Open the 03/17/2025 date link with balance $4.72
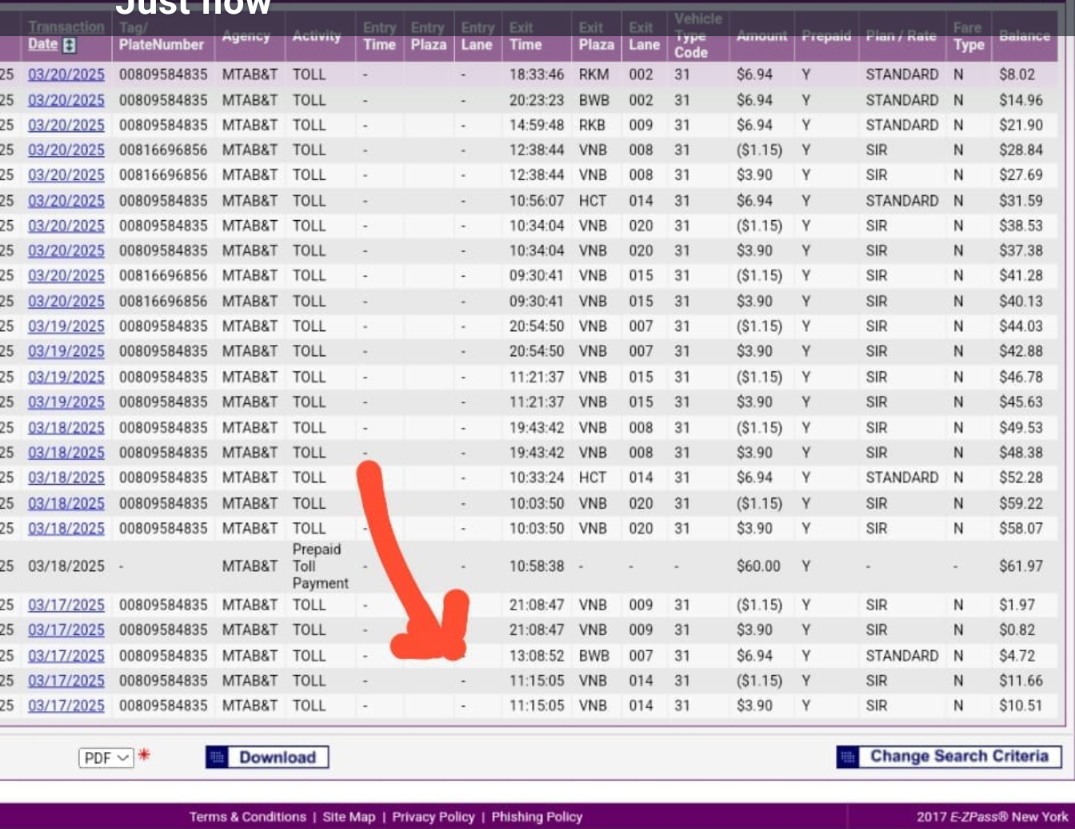1075x829 pixels. point(67,656)
